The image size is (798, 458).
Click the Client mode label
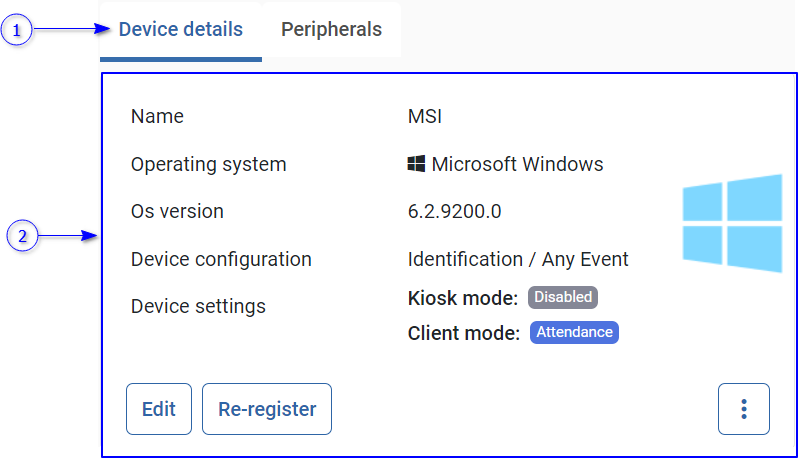[464, 333]
